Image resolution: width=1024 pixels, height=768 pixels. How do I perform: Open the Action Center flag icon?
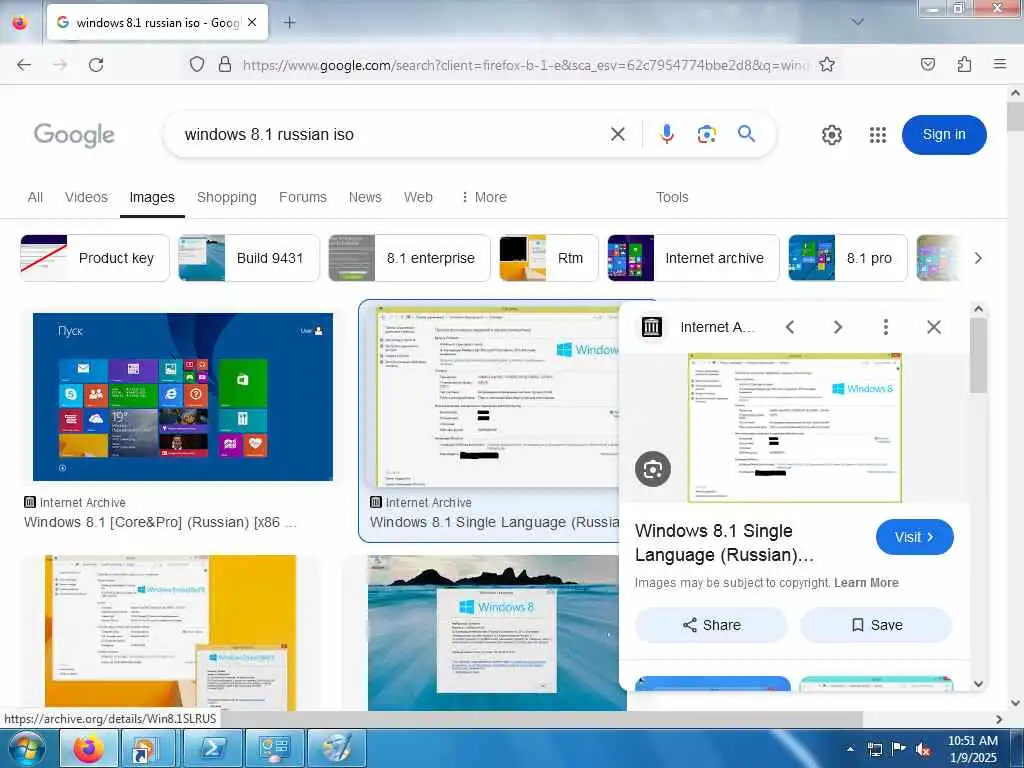899,749
